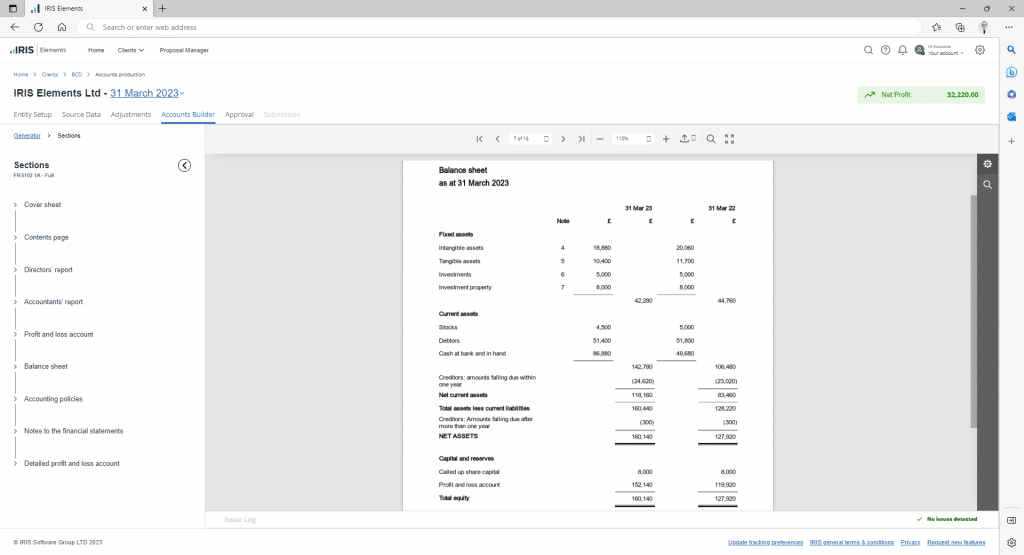The width and height of the screenshot is (1024, 555).
Task: Select the Contents page section
Action: click(46, 238)
